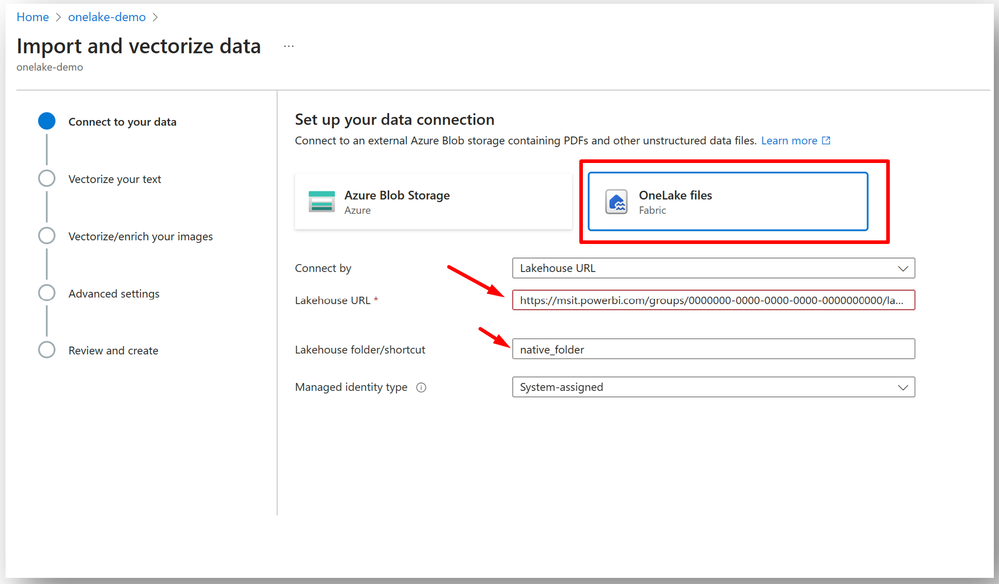Open the ellipsis menu beside the page title
Screen dimensions: 999x584
coord(289,46)
